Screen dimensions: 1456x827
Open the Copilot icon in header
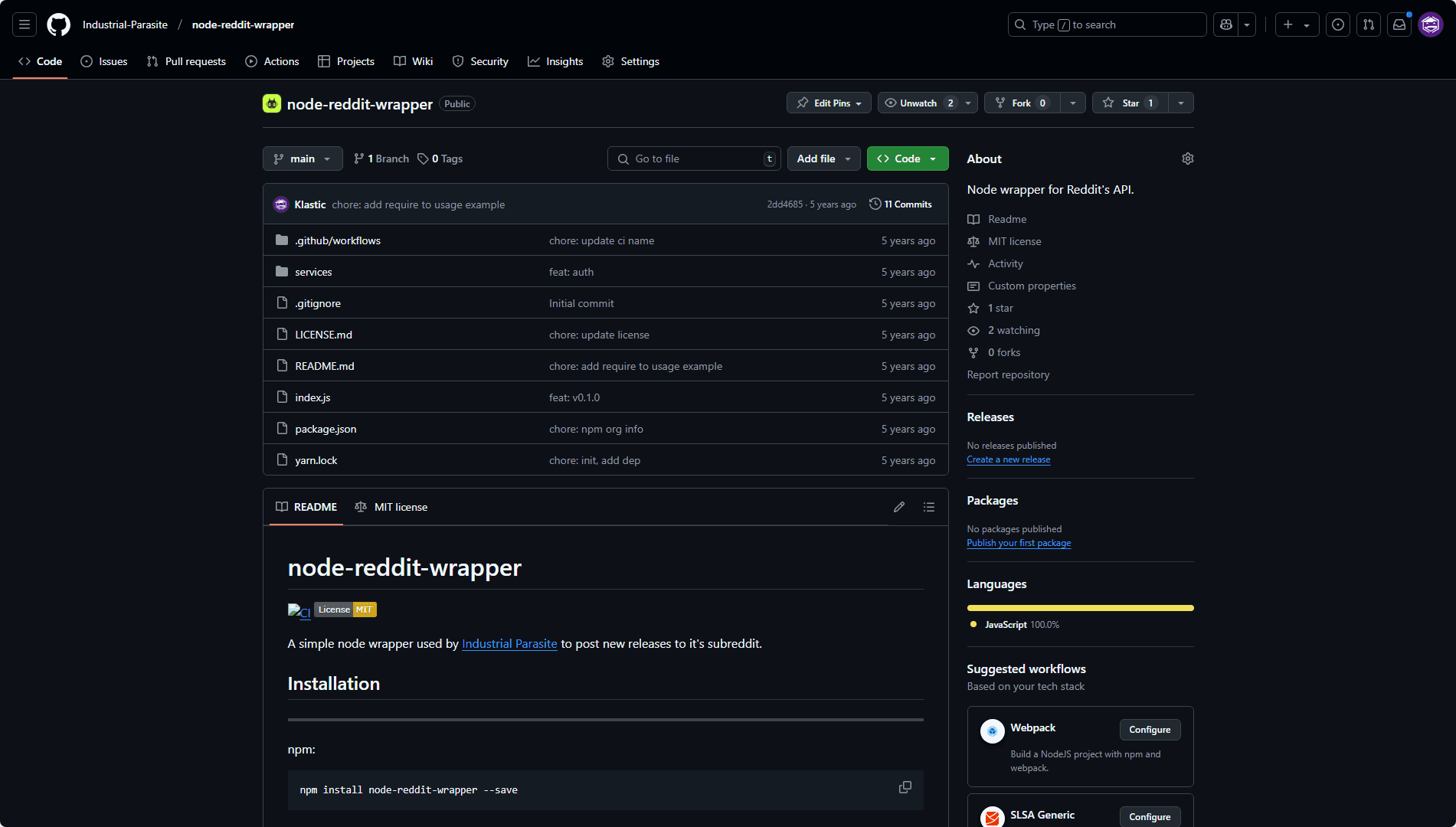[1225, 25]
